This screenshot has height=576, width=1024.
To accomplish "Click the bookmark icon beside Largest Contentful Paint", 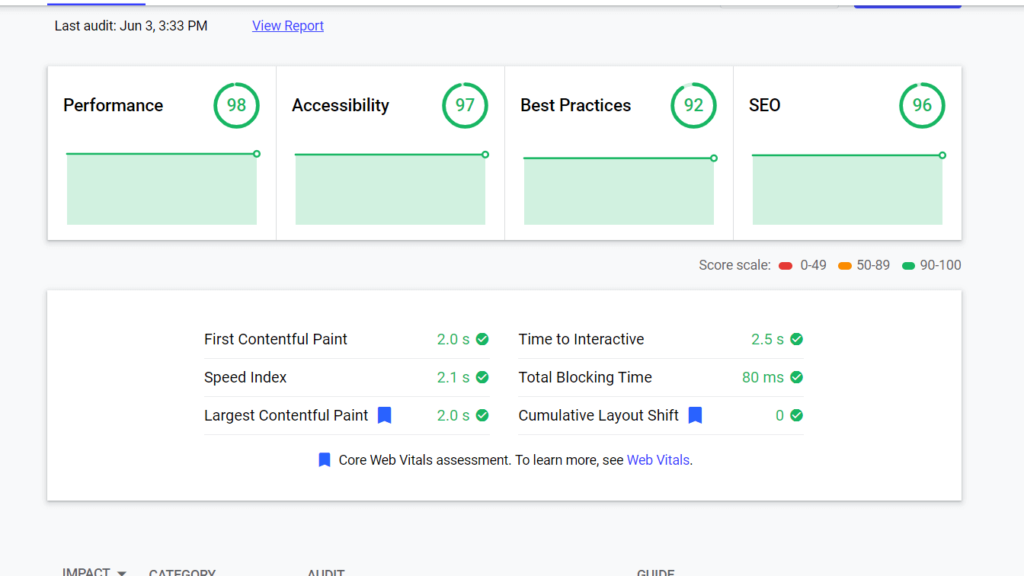I will pos(384,415).
